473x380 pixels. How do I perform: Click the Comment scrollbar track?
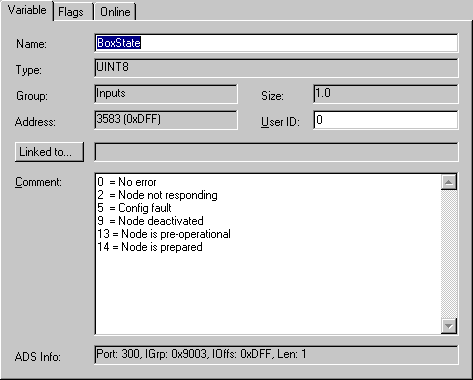[449, 254]
